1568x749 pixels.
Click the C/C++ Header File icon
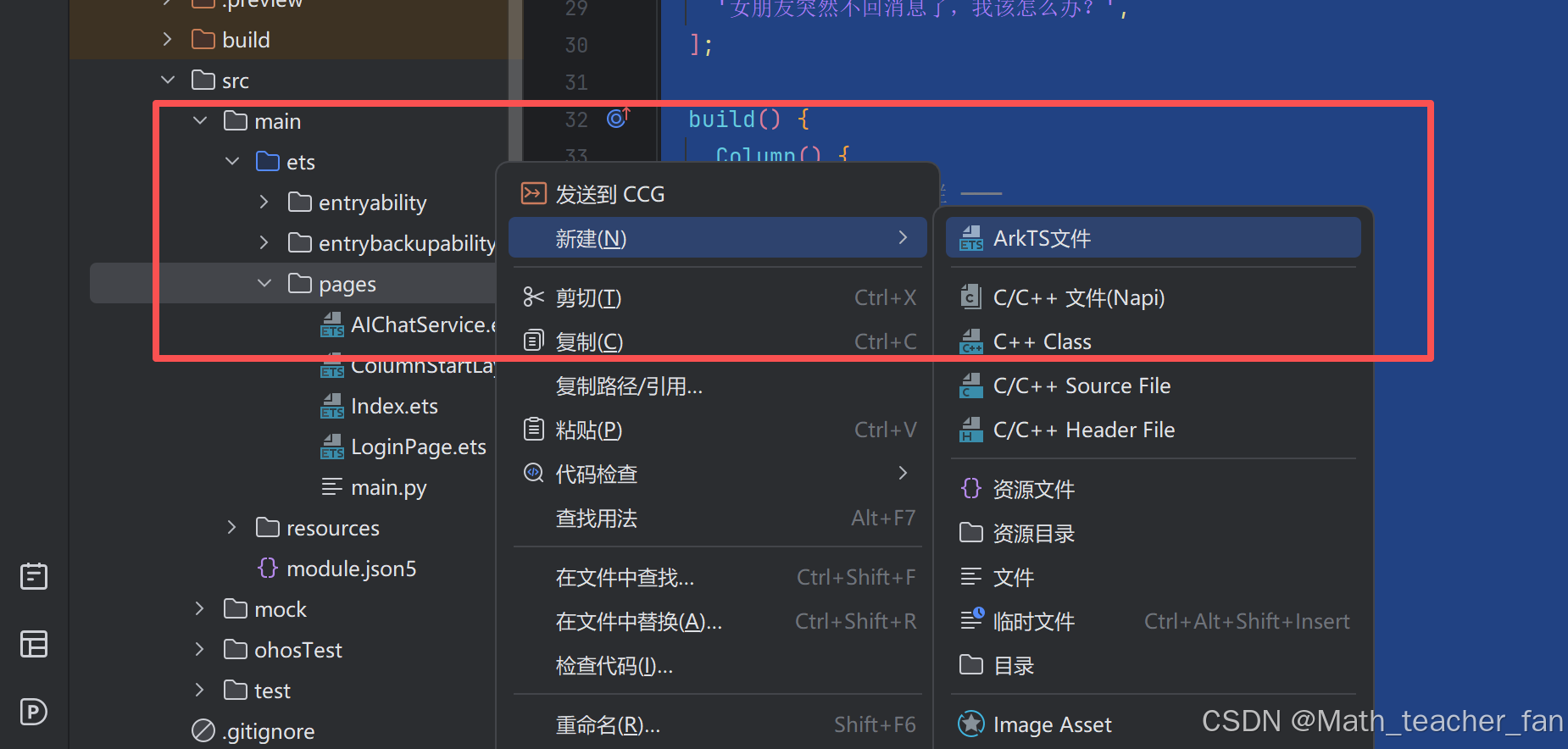pyautogui.click(x=971, y=430)
